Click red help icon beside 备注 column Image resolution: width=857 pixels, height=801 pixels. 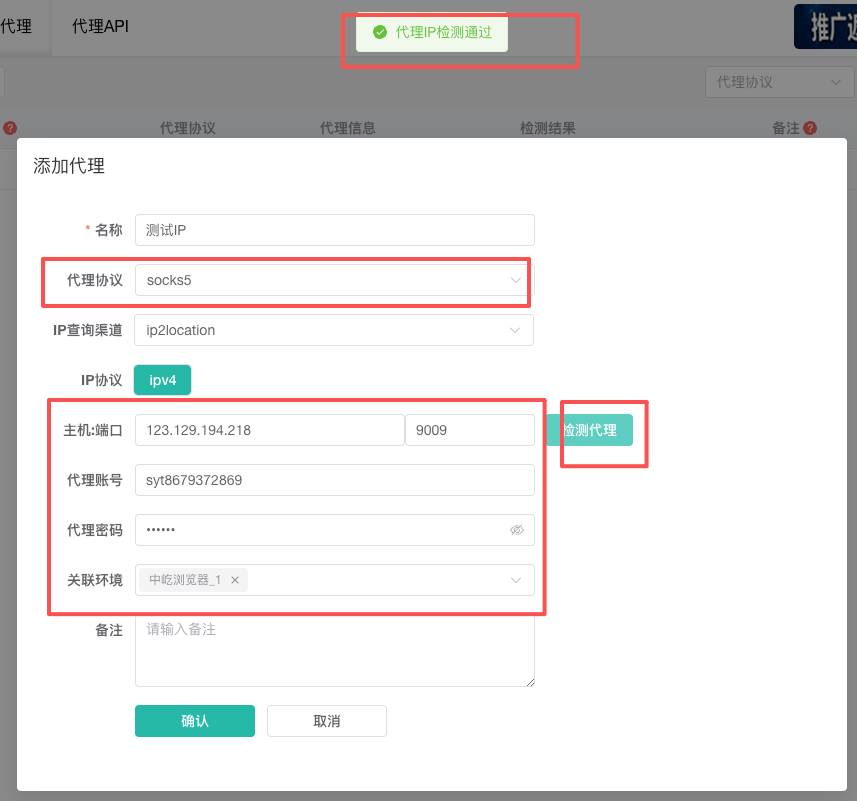click(x=810, y=128)
